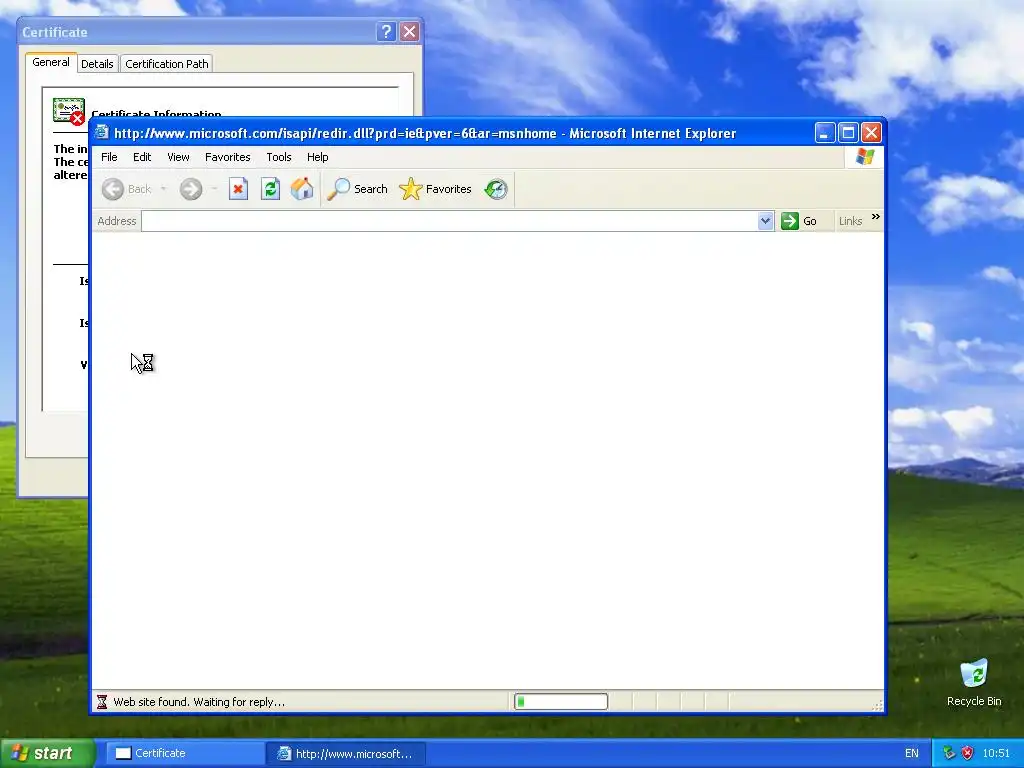Open the History clock icon
Screen dimensions: 1024x768
tap(496, 189)
